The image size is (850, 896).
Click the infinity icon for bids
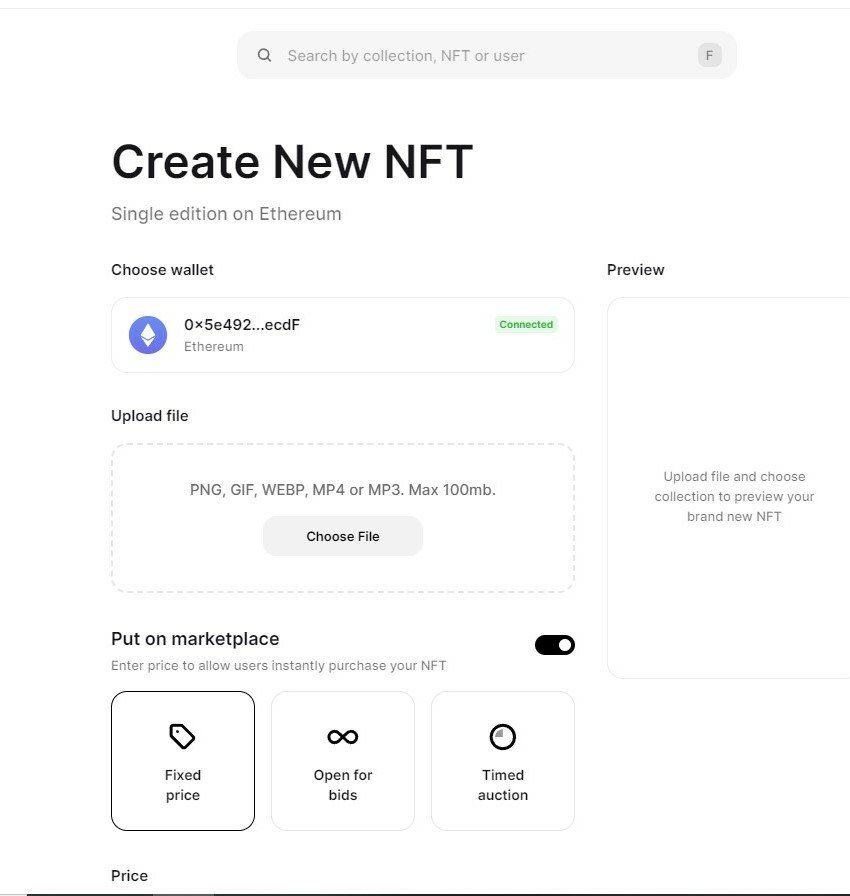pyautogui.click(x=343, y=737)
